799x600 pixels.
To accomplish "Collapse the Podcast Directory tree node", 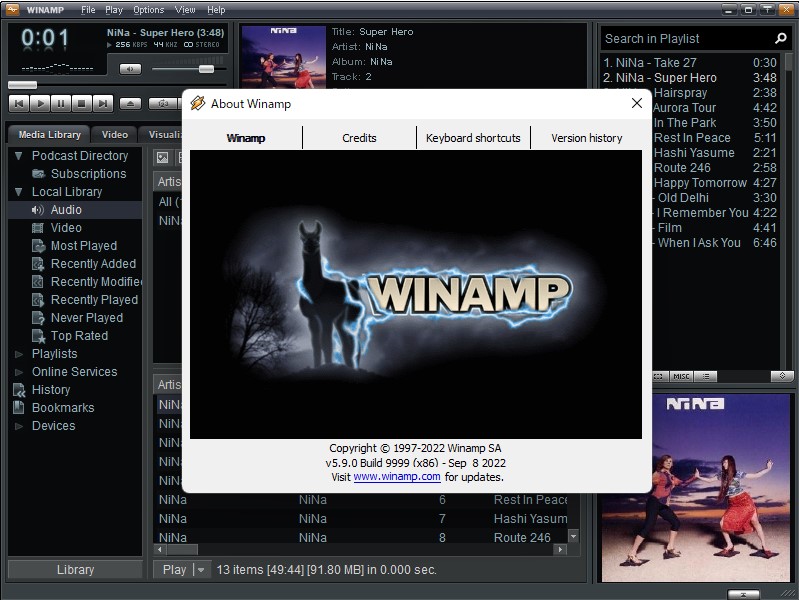I will coord(19,155).
